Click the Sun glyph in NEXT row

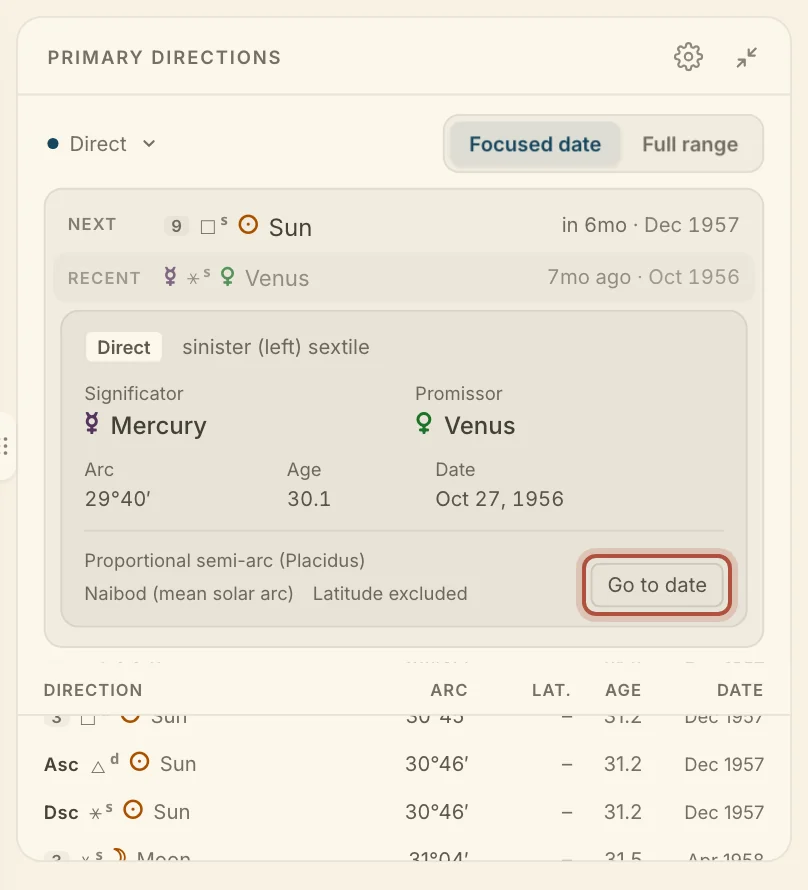pos(248,225)
